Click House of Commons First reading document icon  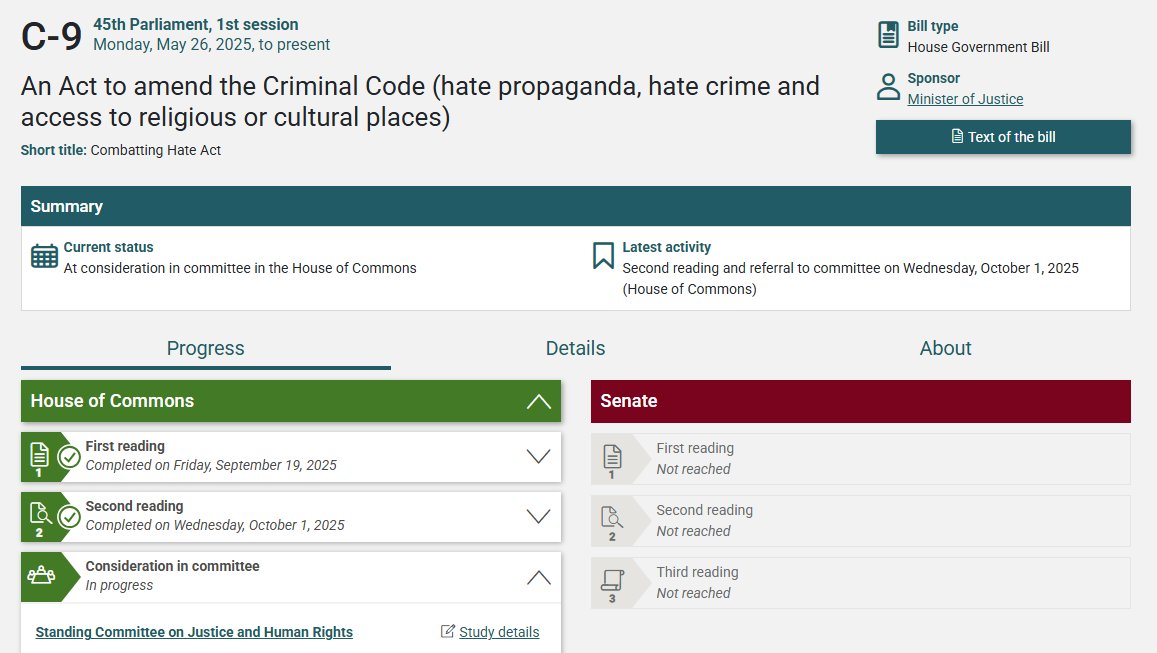pos(39,455)
